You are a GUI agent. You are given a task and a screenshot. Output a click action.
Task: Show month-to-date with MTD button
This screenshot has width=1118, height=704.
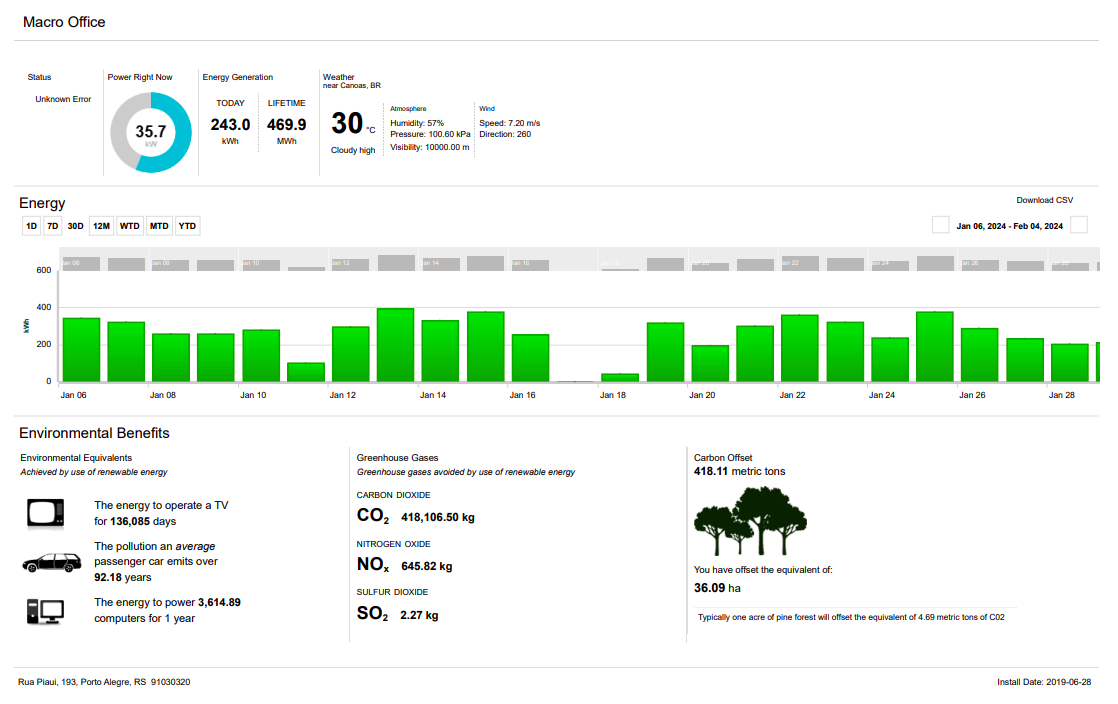click(x=159, y=226)
